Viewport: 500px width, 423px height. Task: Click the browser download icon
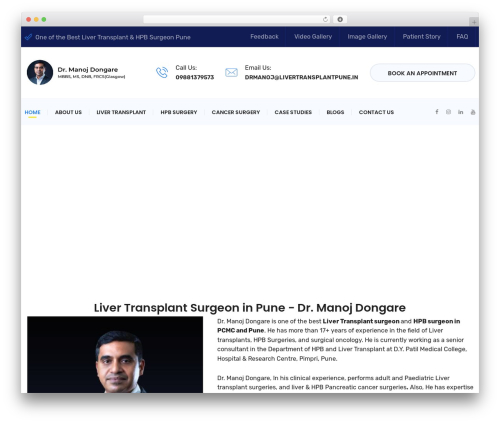[x=340, y=19]
